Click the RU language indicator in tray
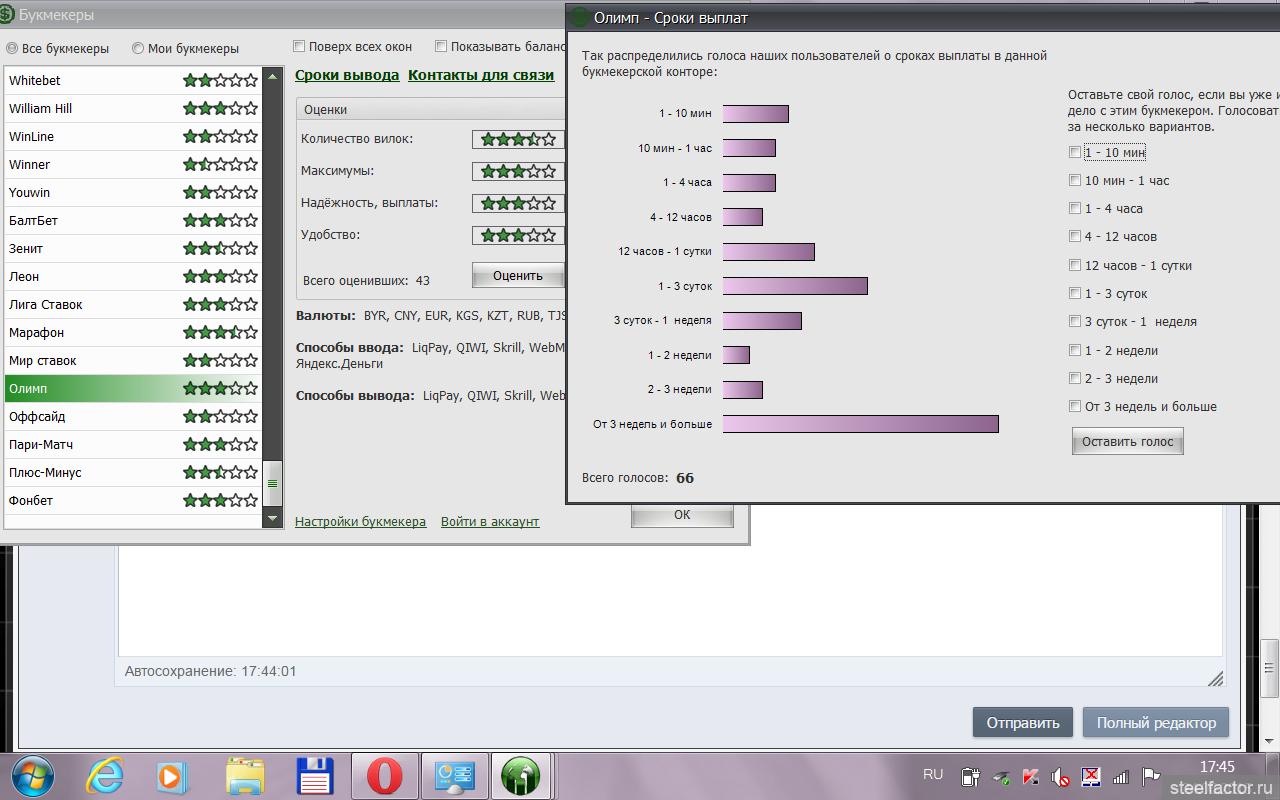This screenshot has height=800, width=1280. coord(933,774)
